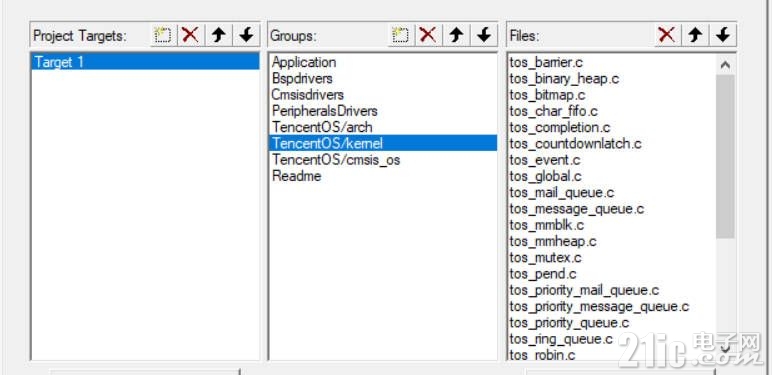
Task: Click the Files list scrollbar thumb
Action: 725,156
